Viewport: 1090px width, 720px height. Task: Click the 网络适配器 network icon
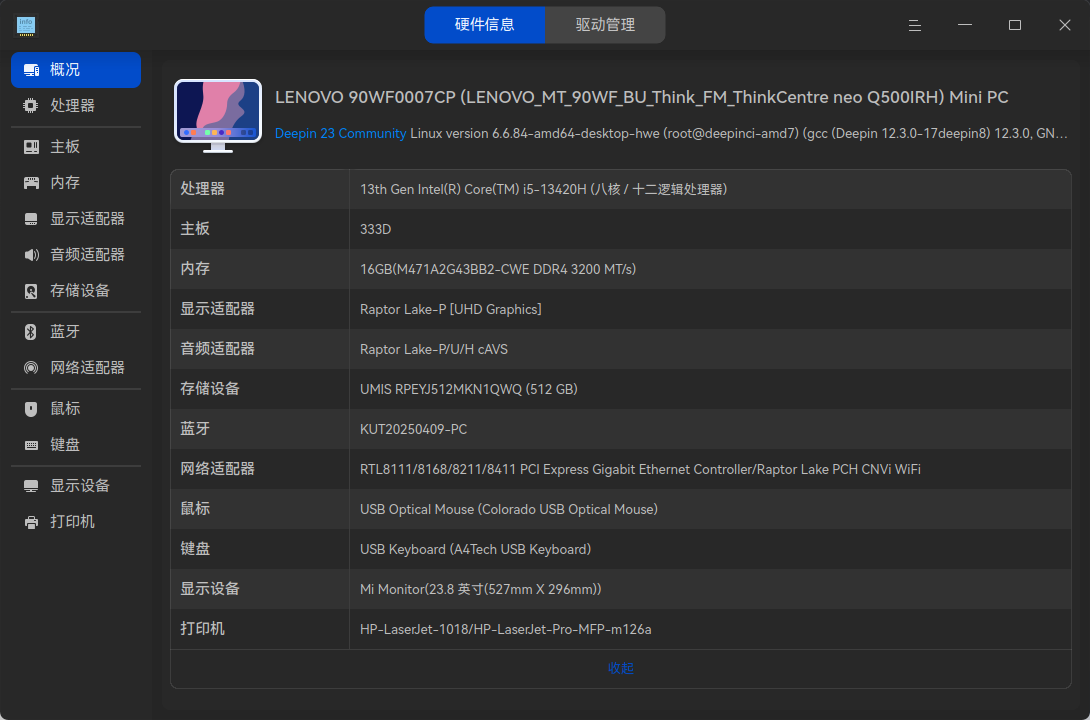click(x=31, y=368)
